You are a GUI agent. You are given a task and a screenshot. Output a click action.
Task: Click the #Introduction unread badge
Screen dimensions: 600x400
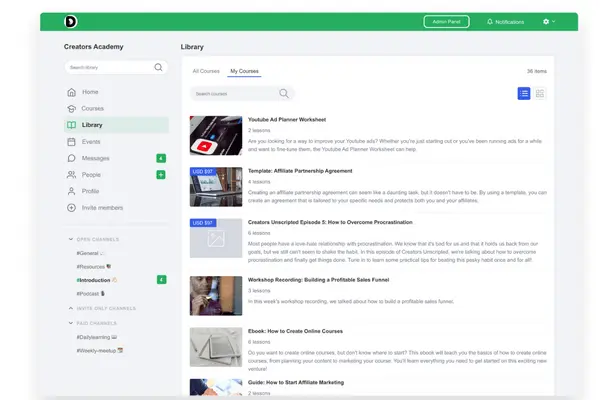coord(161,280)
